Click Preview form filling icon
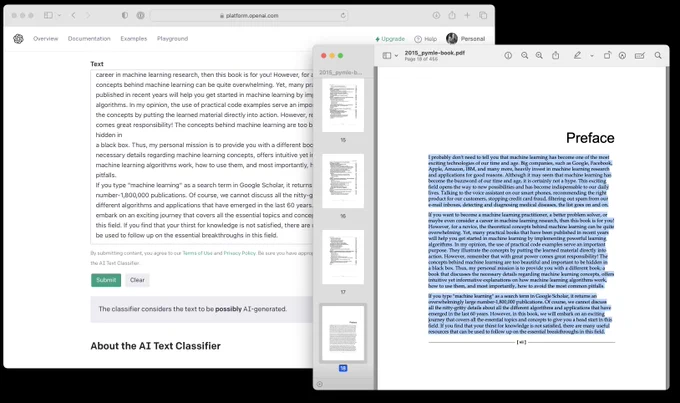 [x=640, y=56]
